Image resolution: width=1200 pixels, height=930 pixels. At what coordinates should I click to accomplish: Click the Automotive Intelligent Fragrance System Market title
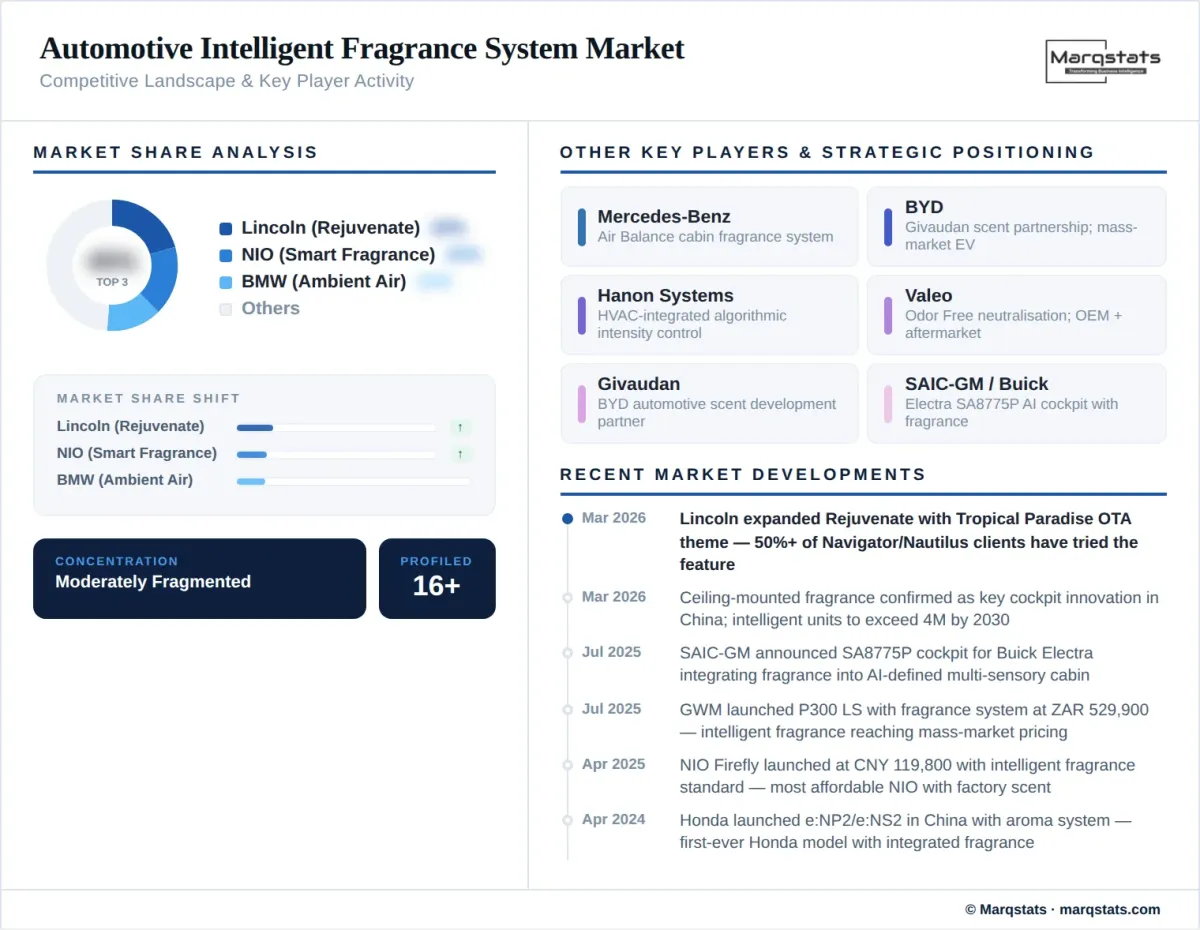[x=362, y=48]
